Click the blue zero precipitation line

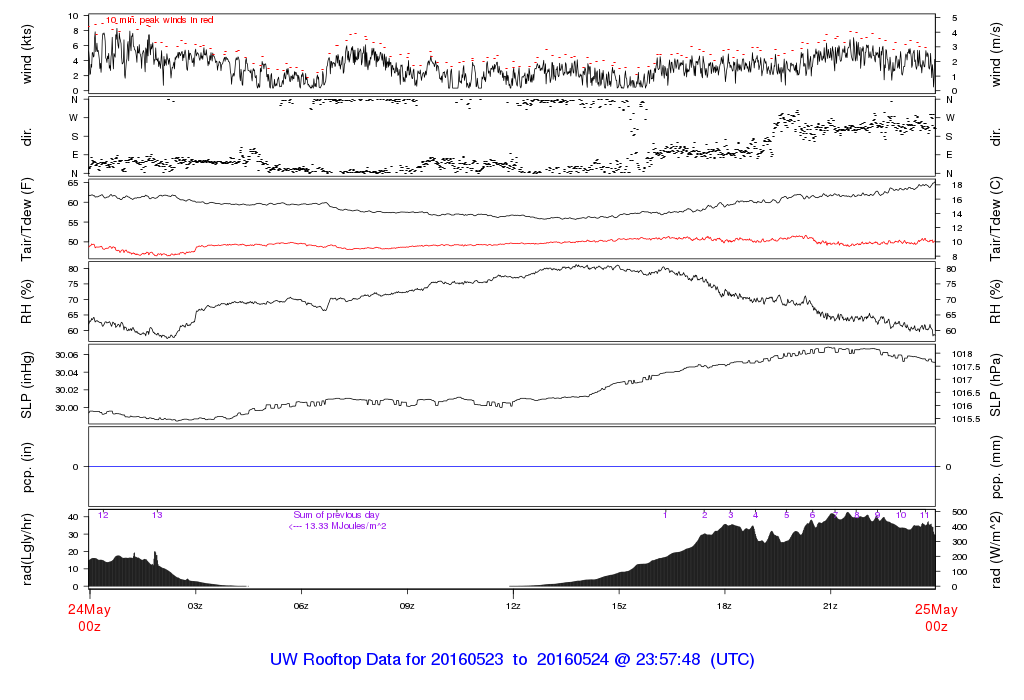click(x=512, y=467)
